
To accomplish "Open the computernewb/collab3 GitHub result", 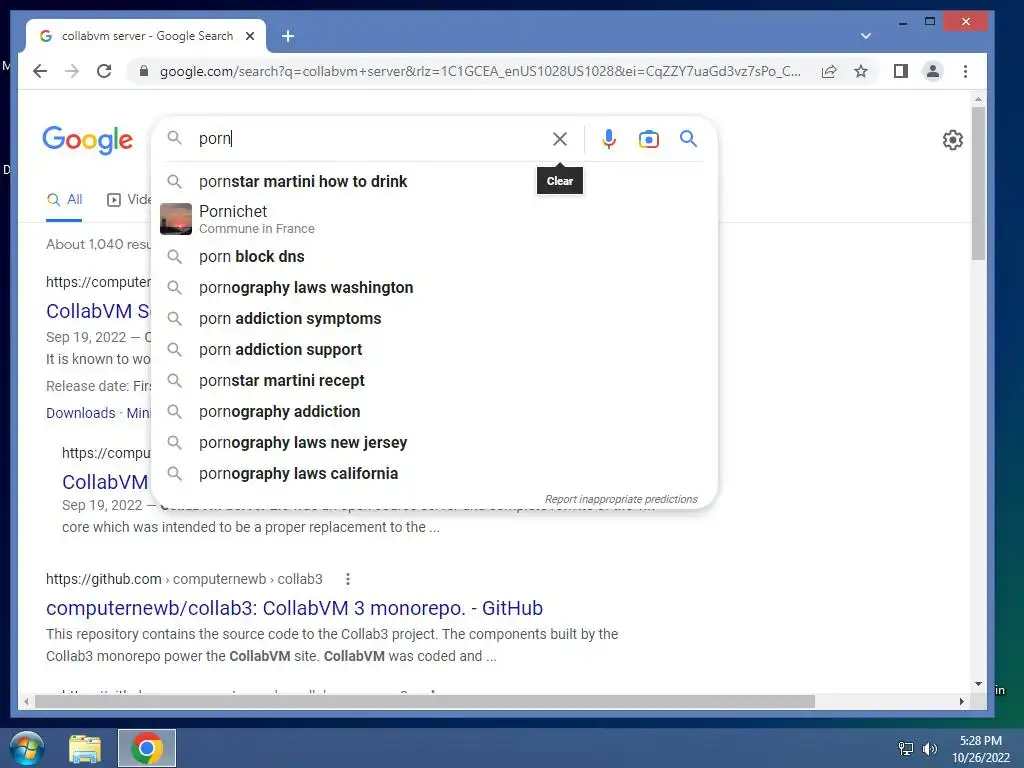I will pyautogui.click(x=295, y=608).
